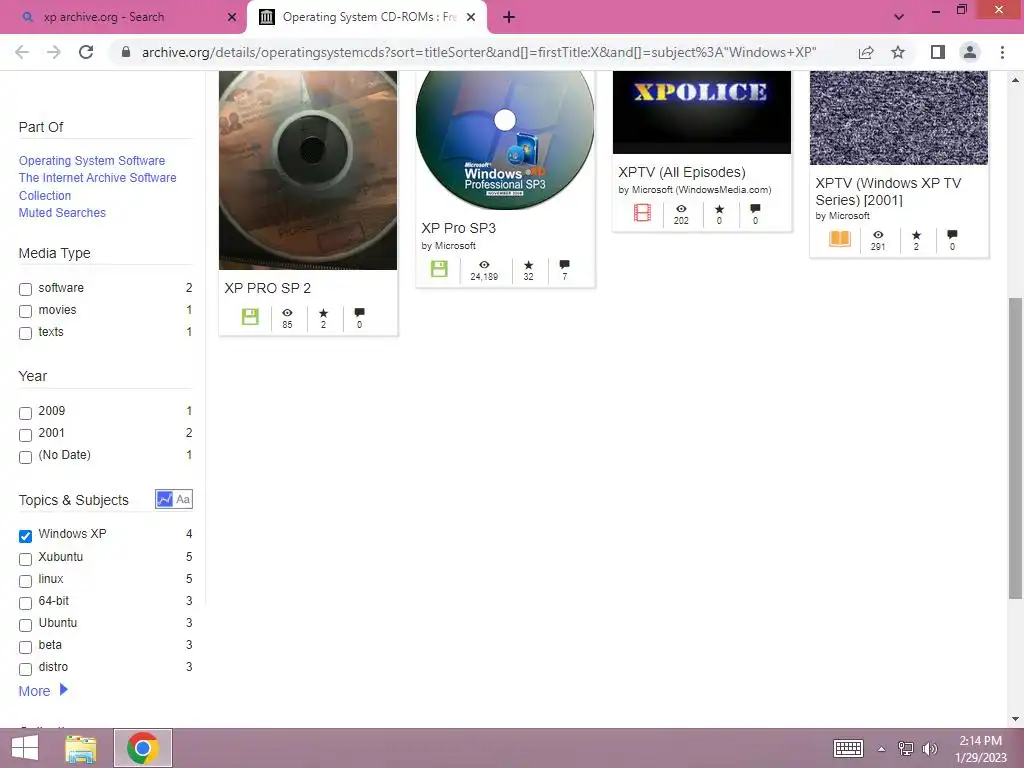Check the texts media type filter
Viewport: 1024px width, 768px height.
click(25, 333)
